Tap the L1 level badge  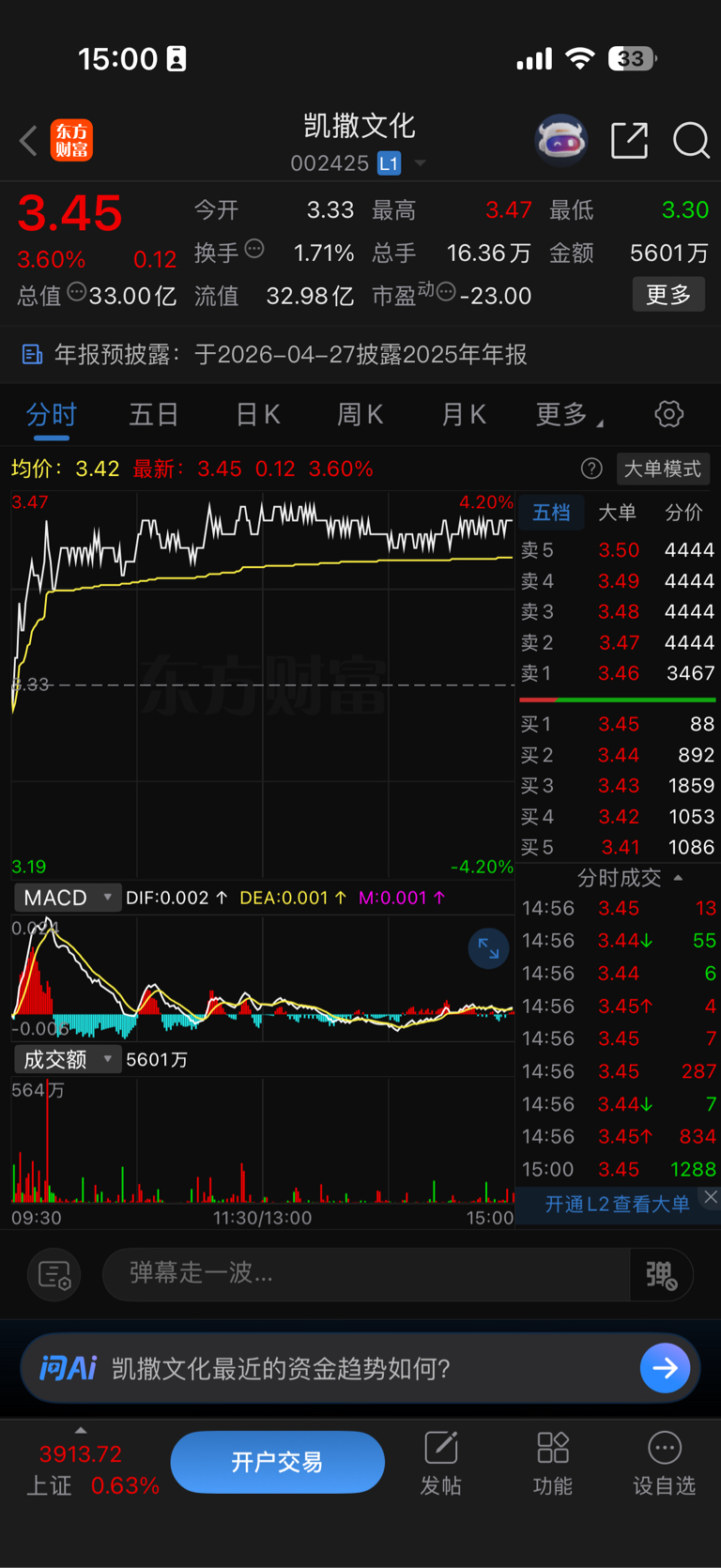point(389,163)
